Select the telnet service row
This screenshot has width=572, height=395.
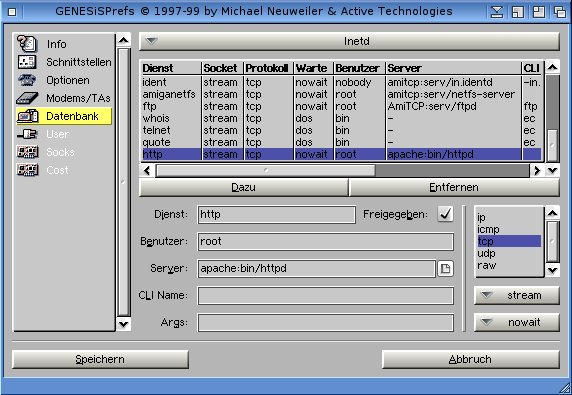click(x=341, y=130)
